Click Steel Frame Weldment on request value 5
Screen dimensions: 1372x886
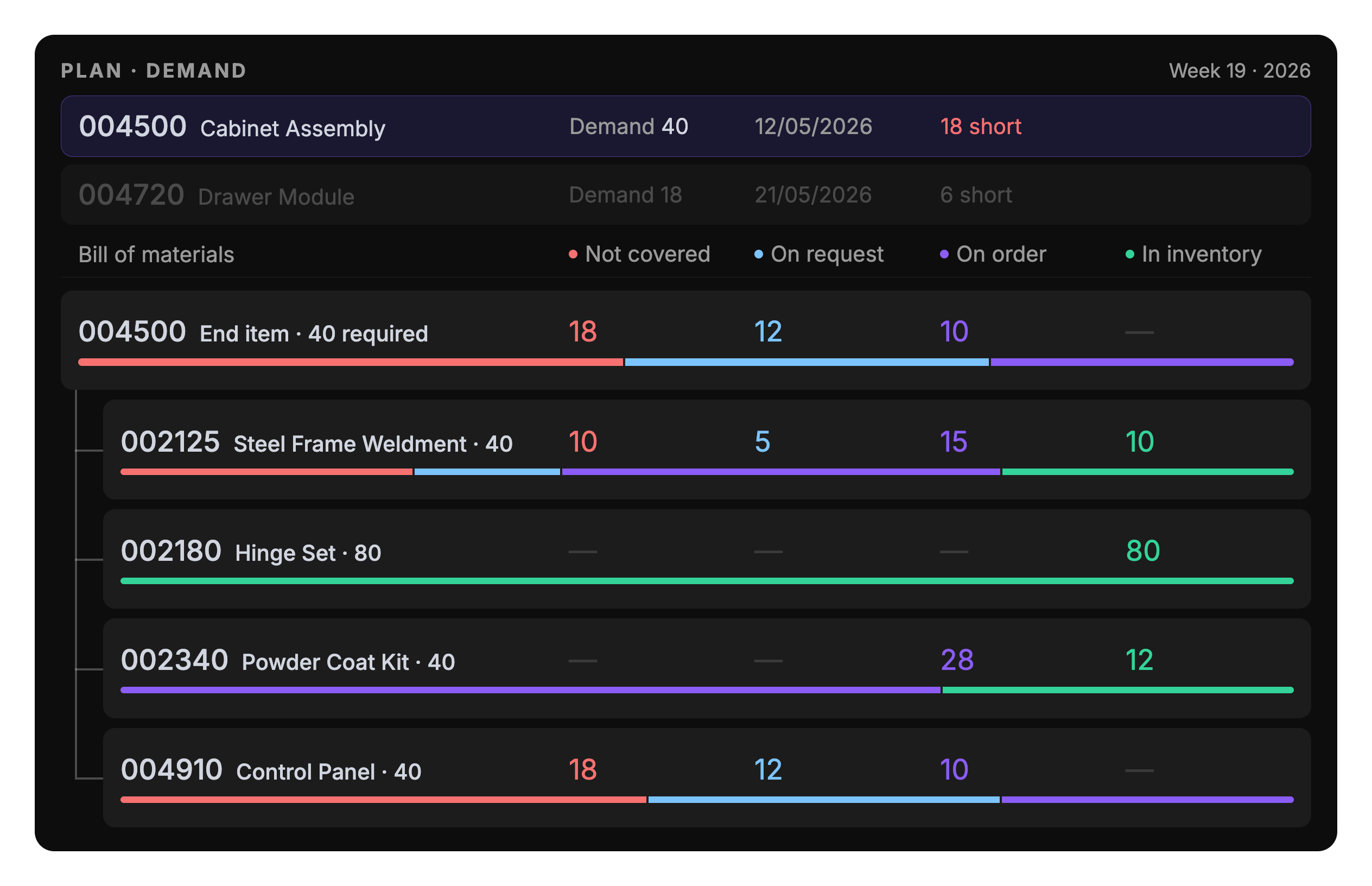[762, 441]
